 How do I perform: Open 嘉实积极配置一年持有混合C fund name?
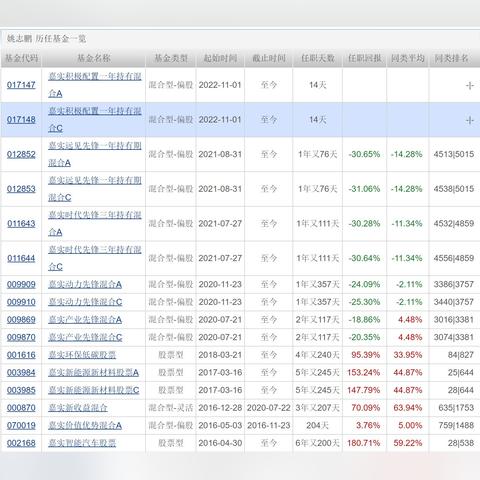click(95, 120)
